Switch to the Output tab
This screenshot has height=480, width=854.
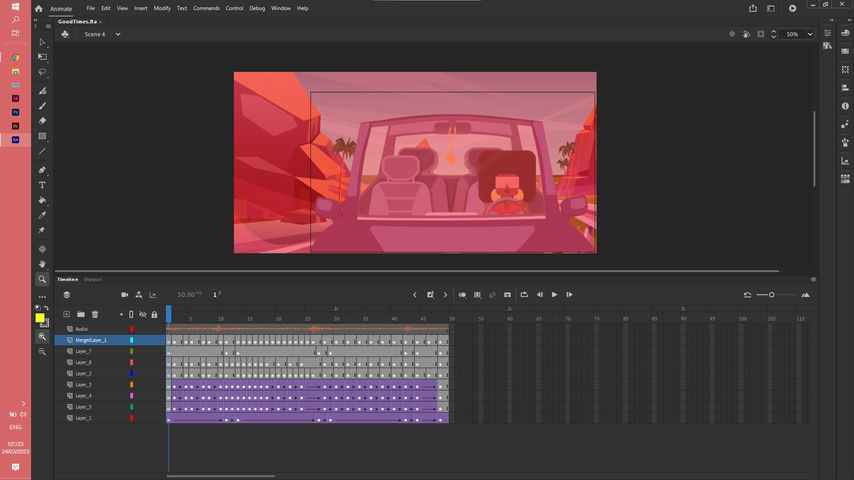(x=93, y=279)
